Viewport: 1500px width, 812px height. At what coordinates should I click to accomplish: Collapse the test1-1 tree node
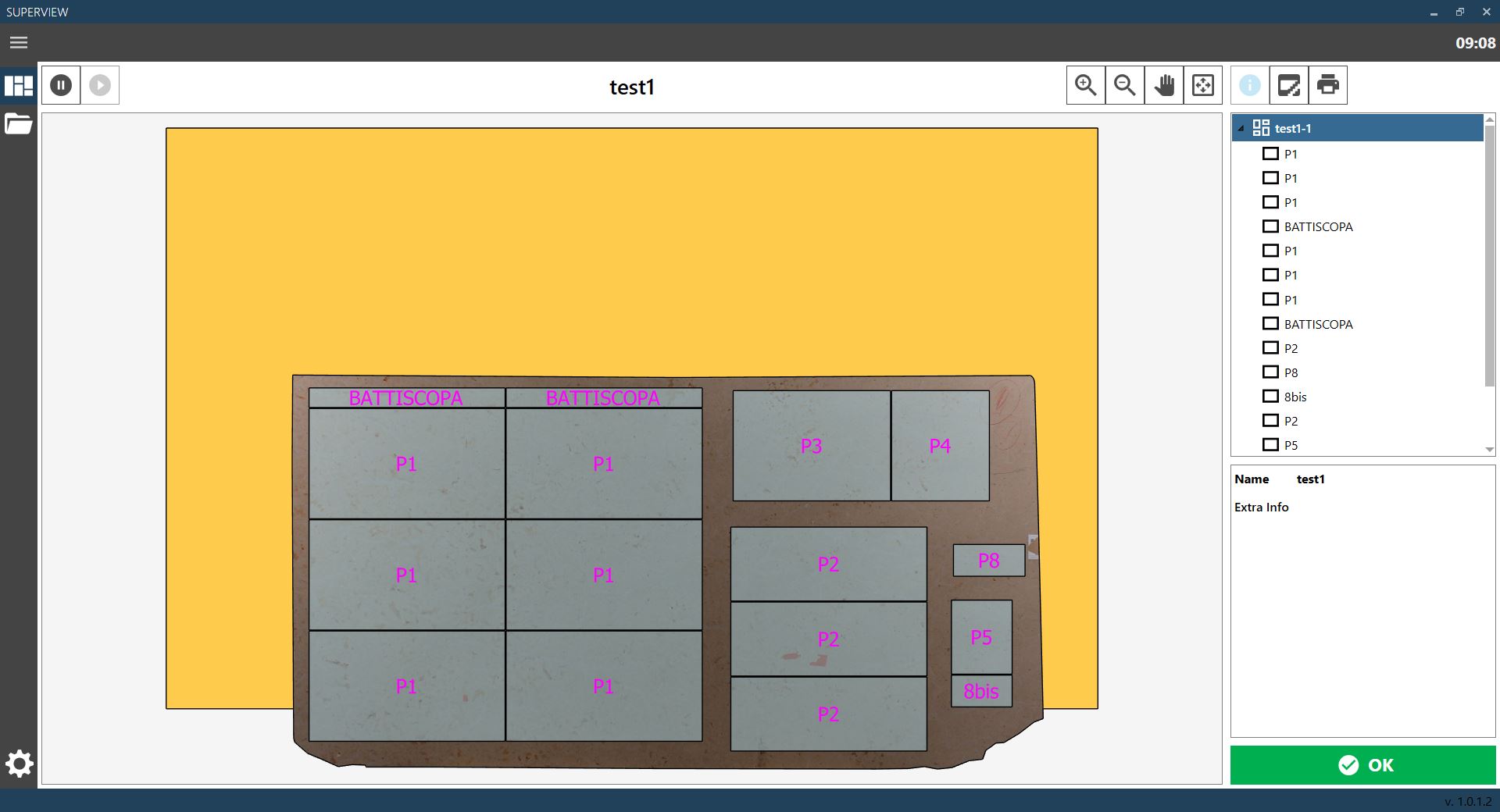pos(1241,129)
